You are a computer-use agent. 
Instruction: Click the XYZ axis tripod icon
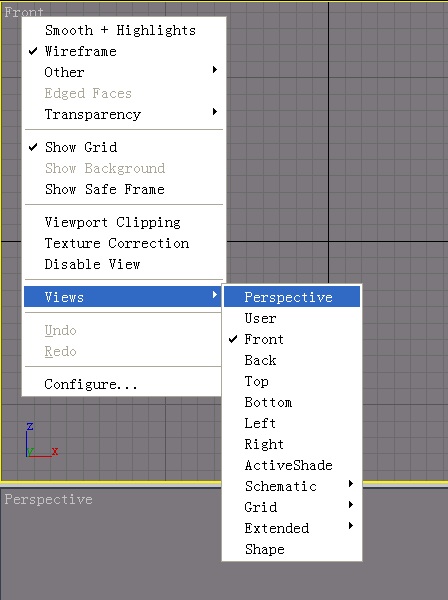[42, 440]
